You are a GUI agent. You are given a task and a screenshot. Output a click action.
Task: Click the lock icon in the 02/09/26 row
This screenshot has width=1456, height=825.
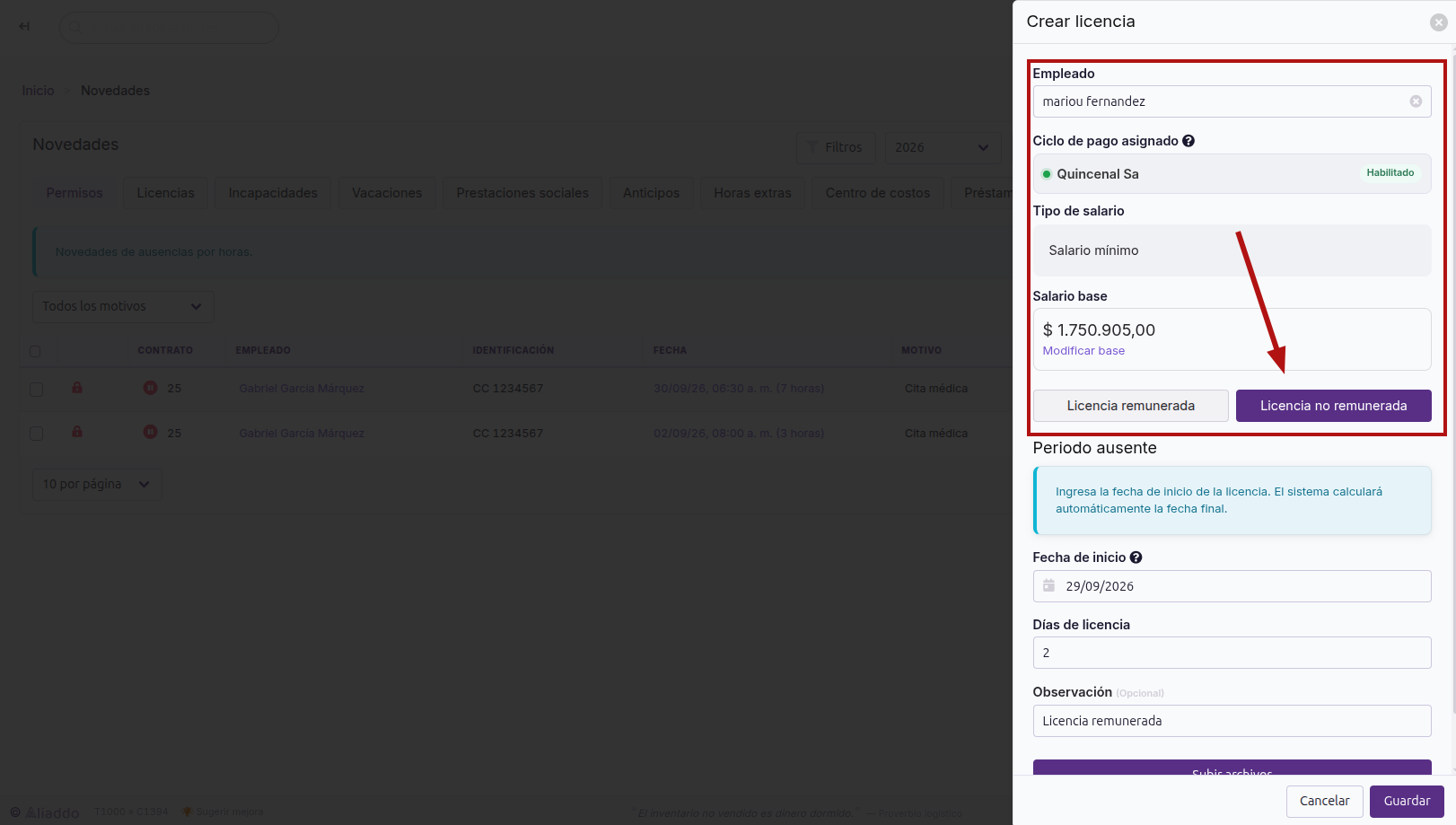pyautogui.click(x=77, y=432)
